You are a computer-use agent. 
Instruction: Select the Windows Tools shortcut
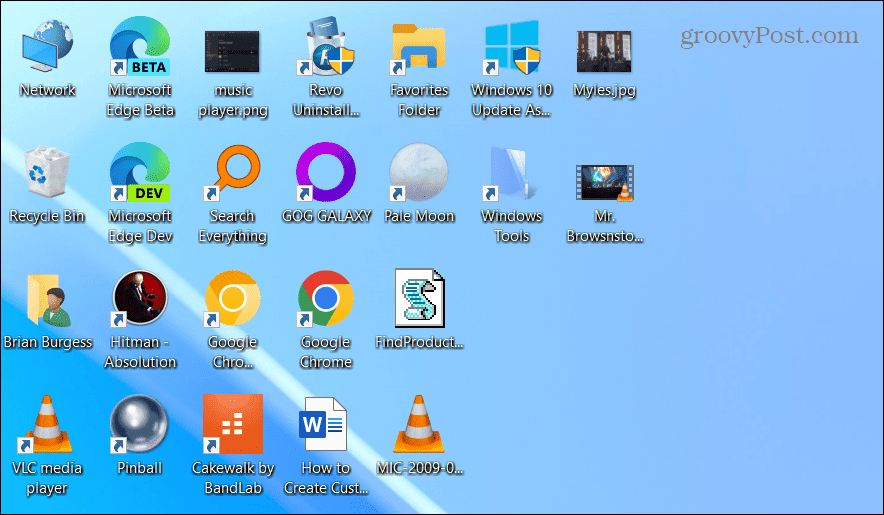(x=511, y=176)
